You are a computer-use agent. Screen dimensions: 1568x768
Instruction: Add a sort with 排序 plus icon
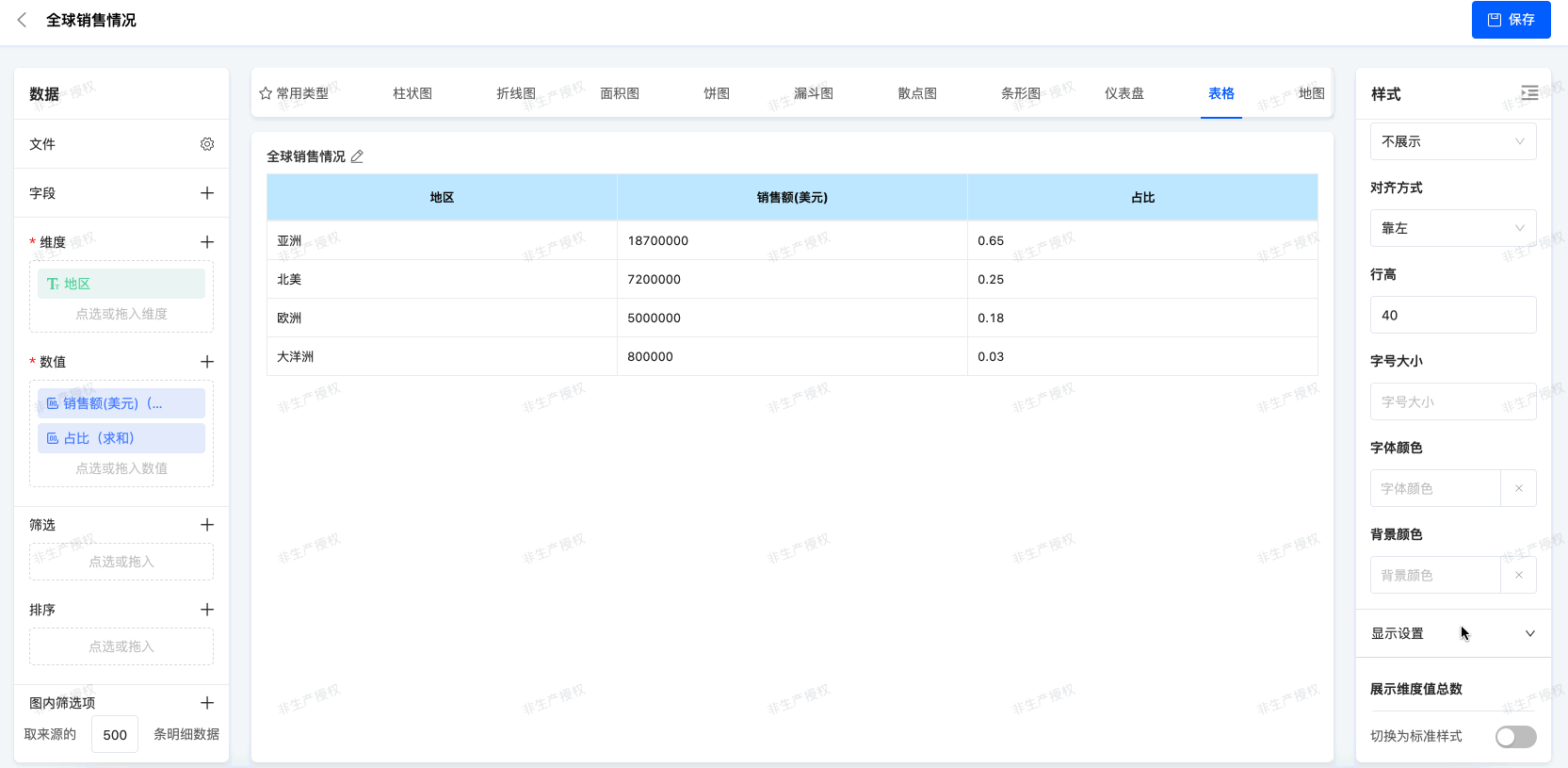point(207,610)
